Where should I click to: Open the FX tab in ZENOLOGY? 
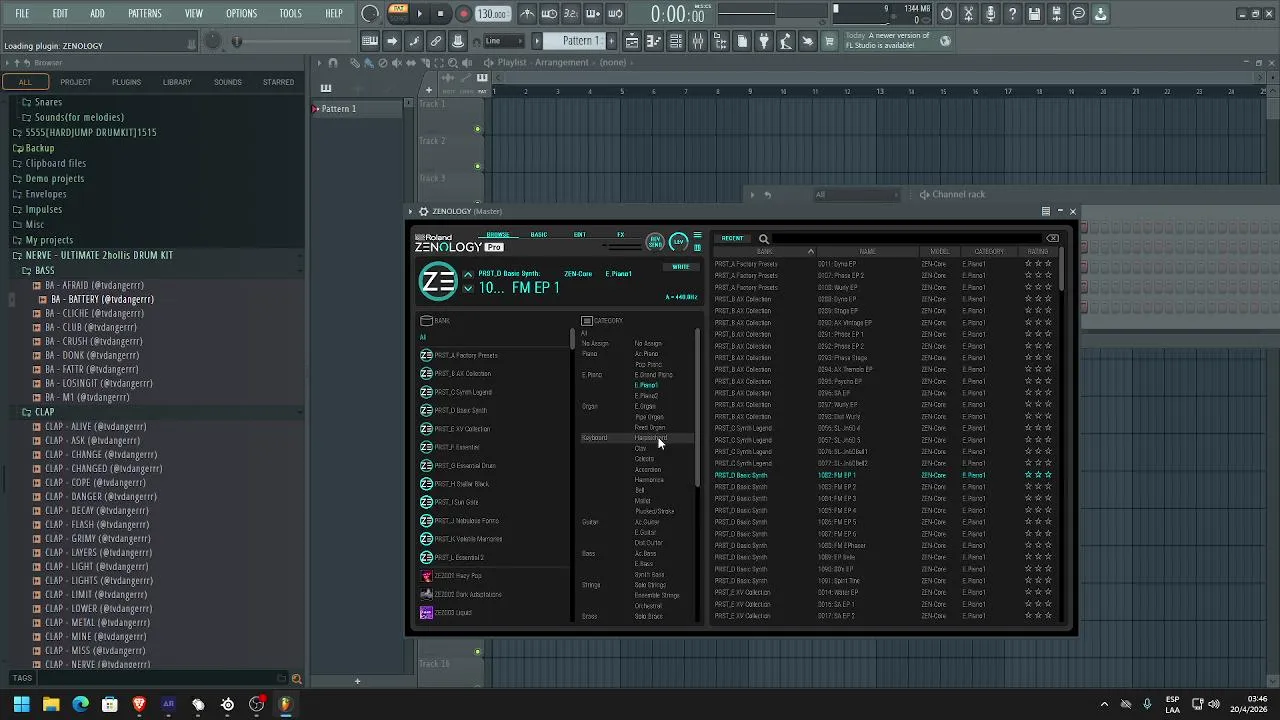click(621, 235)
